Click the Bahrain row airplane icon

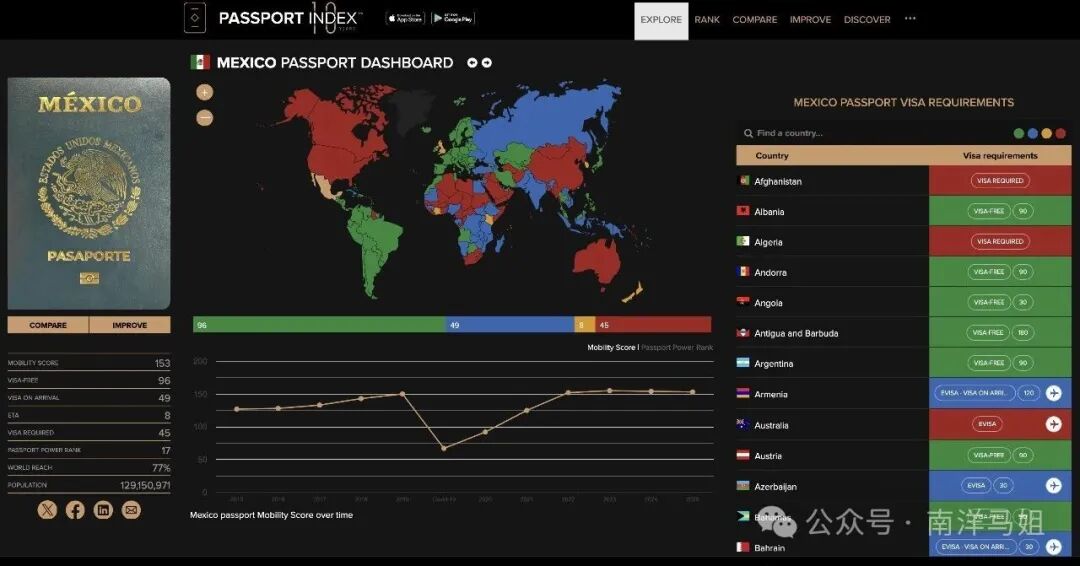coord(1054,547)
